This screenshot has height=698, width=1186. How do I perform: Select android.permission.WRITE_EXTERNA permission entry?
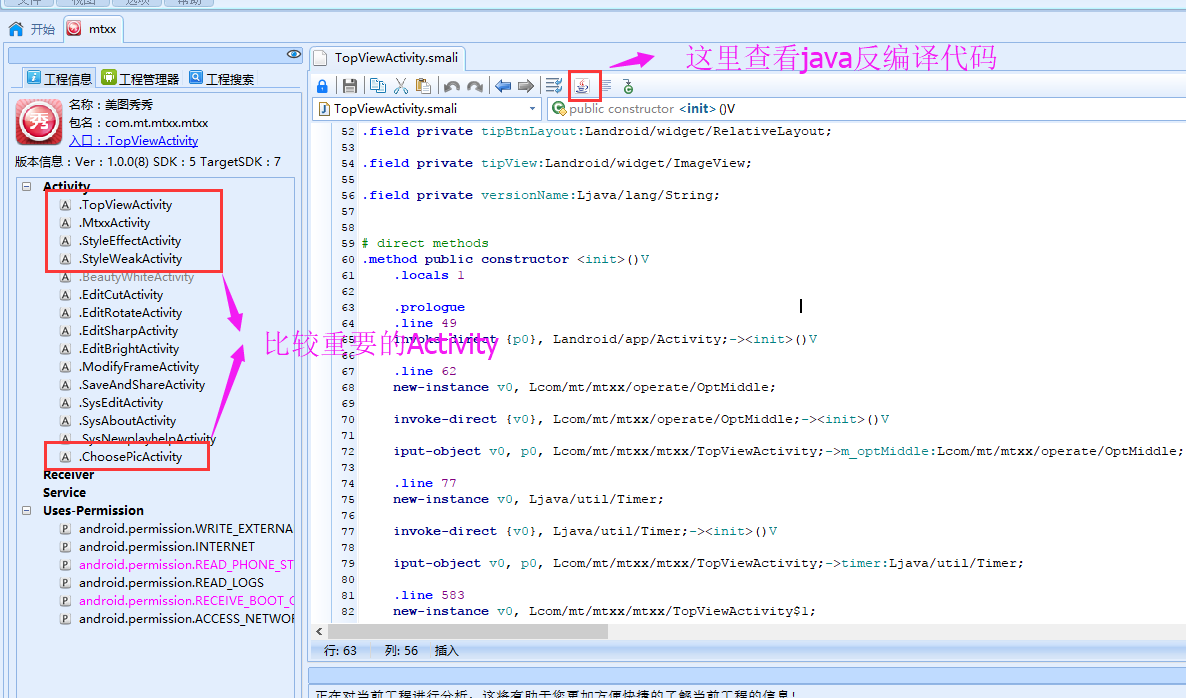pyautogui.click(x=185, y=529)
